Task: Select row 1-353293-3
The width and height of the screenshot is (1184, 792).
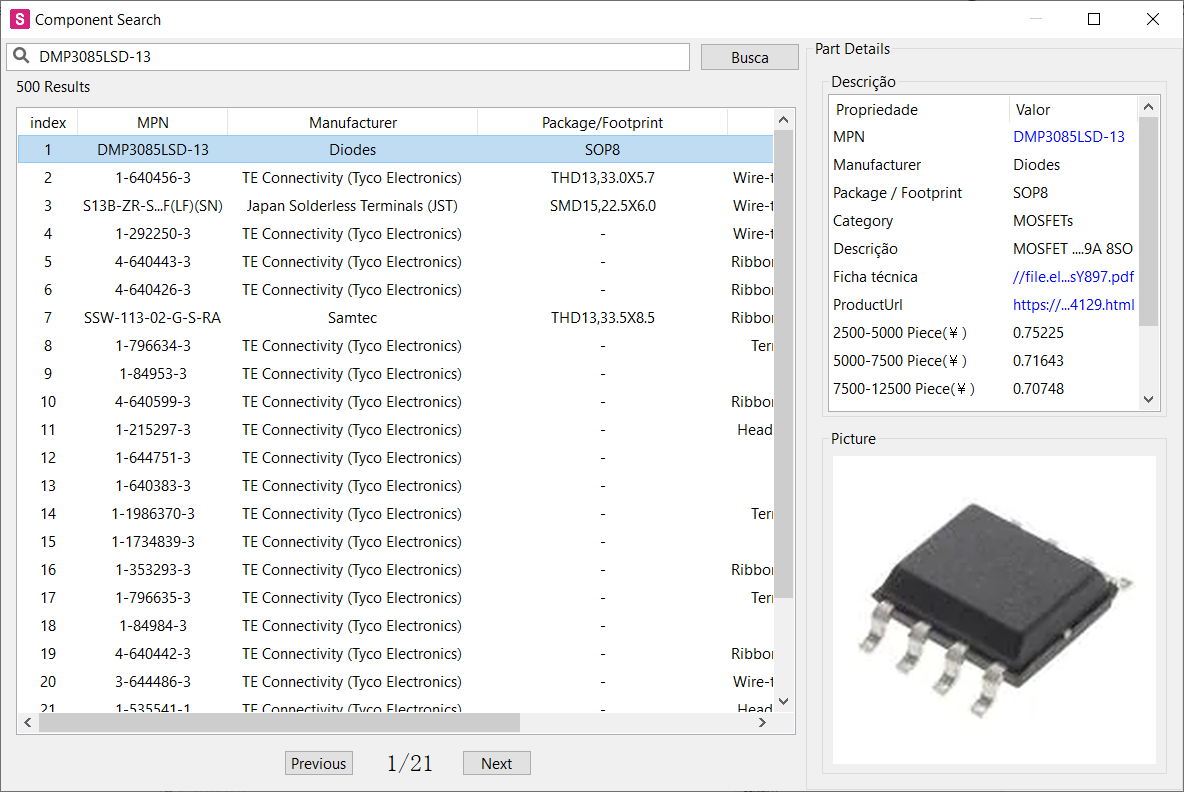Action: click(x=396, y=570)
